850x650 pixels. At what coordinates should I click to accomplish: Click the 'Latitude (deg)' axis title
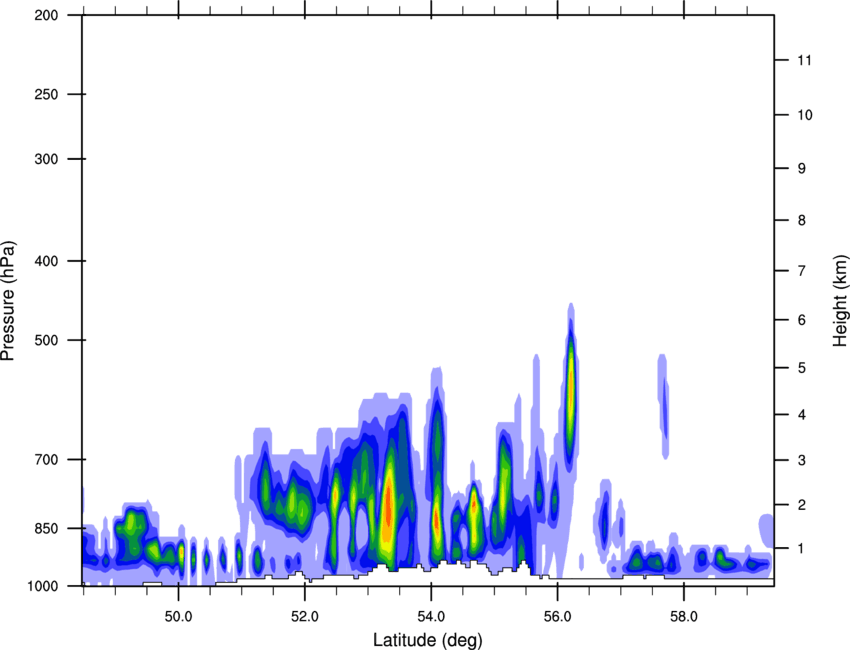point(428,640)
